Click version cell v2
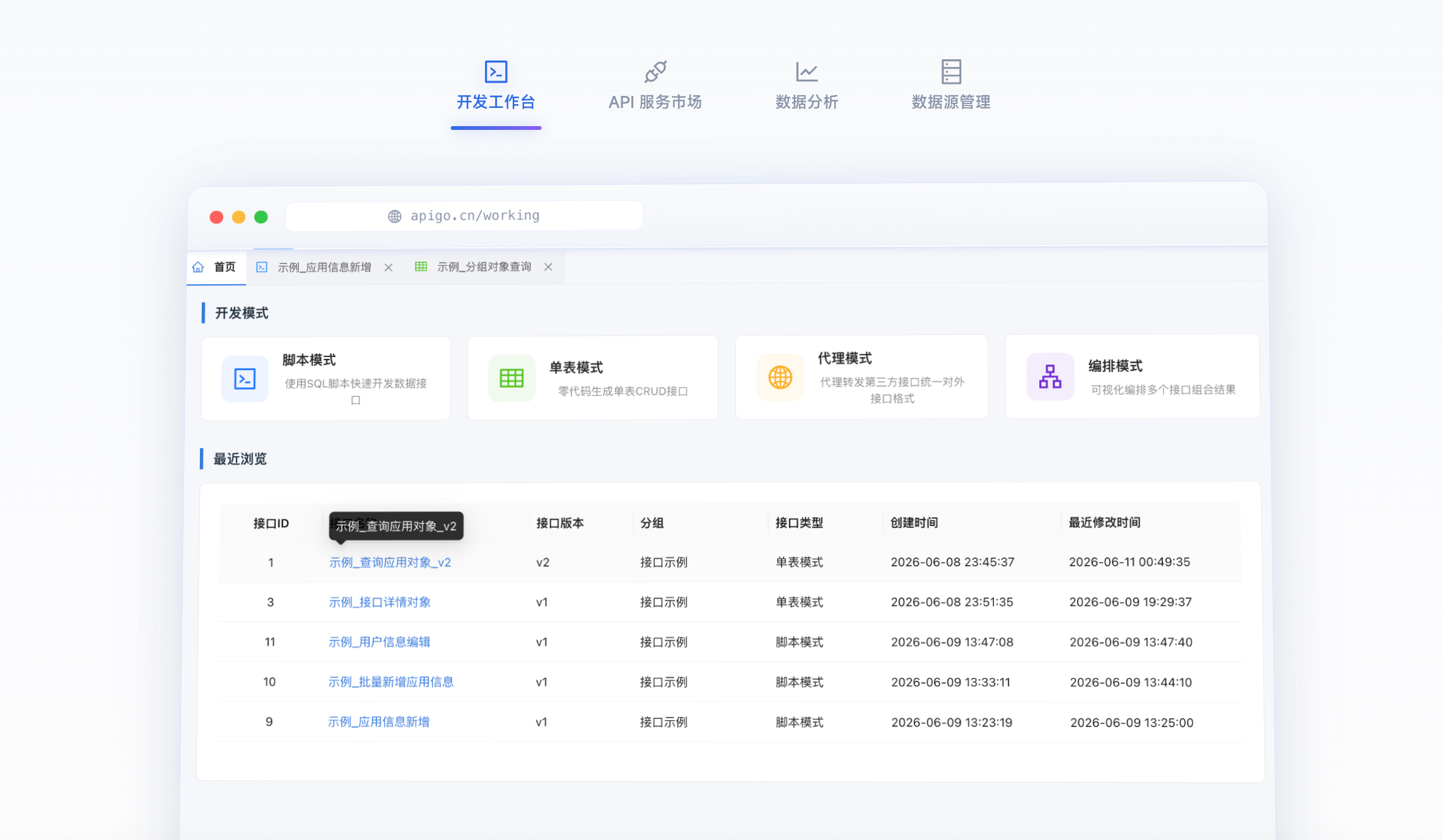This screenshot has width=1443, height=840. pyautogui.click(x=542, y=563)
